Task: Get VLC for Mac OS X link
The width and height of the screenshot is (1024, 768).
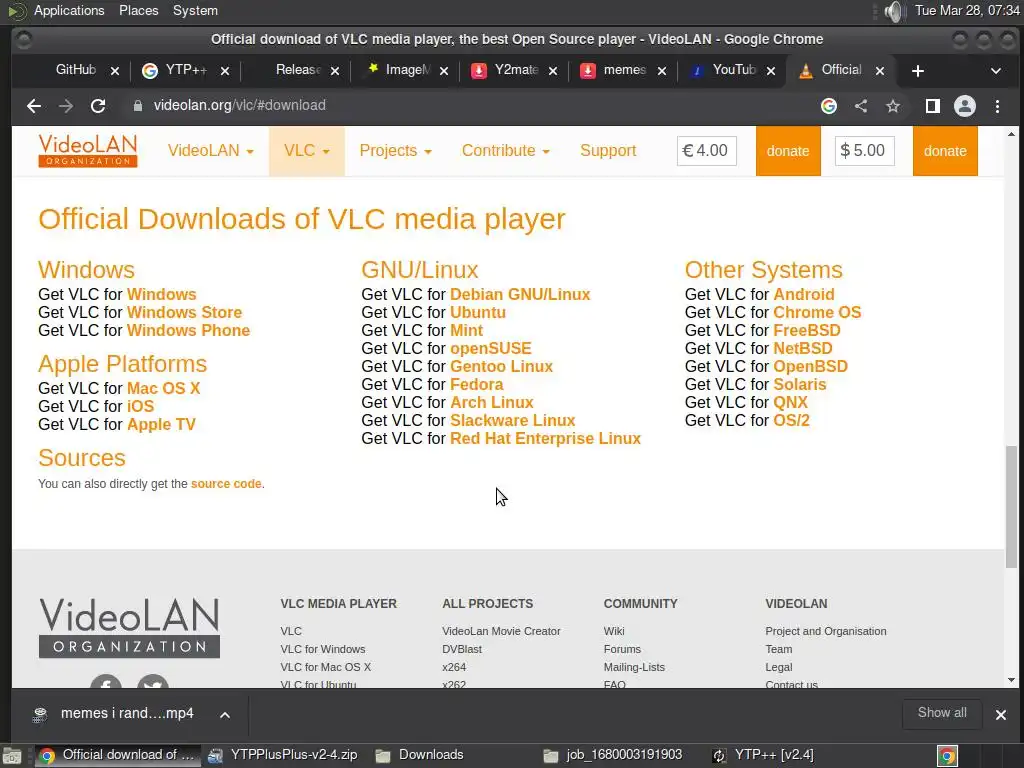Action: tap(163, 389)
